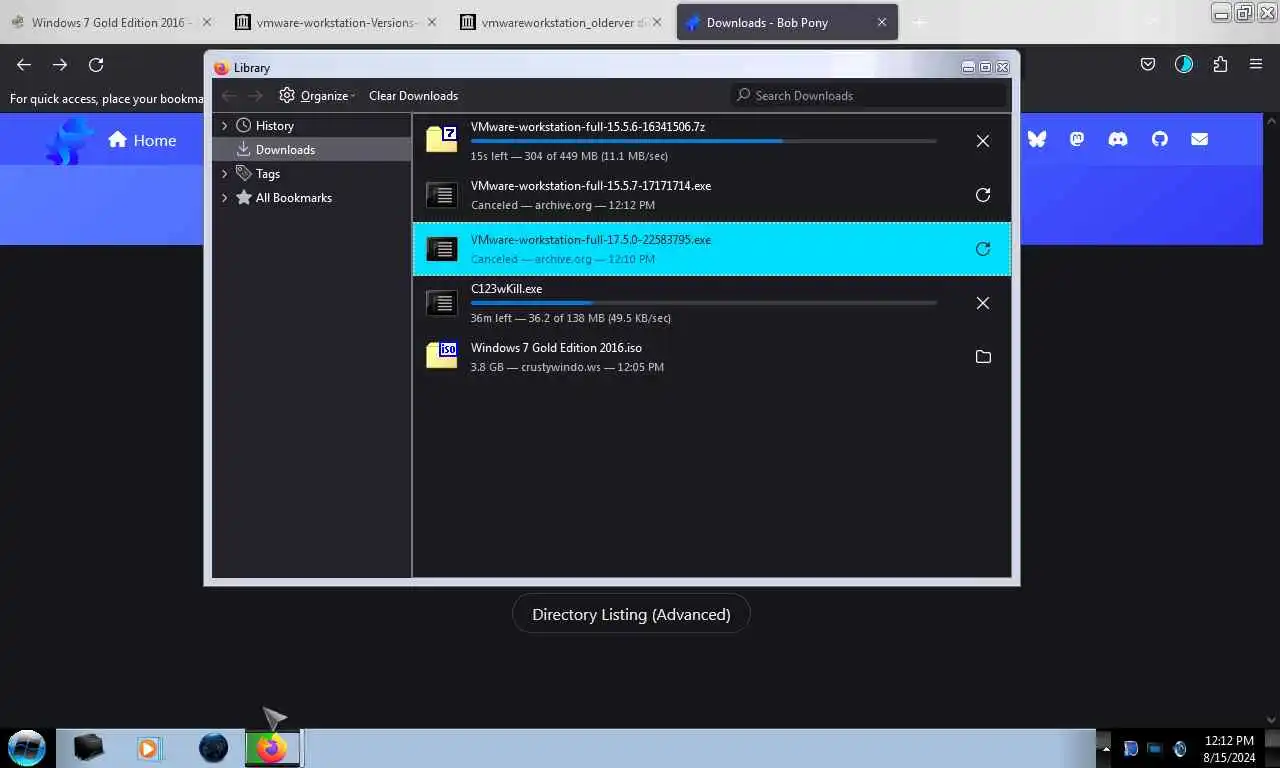Image resolution: width=1280 pixels, height=768 pixels.
Task: Focus the Search Downloads field
Action: [868, 95]
